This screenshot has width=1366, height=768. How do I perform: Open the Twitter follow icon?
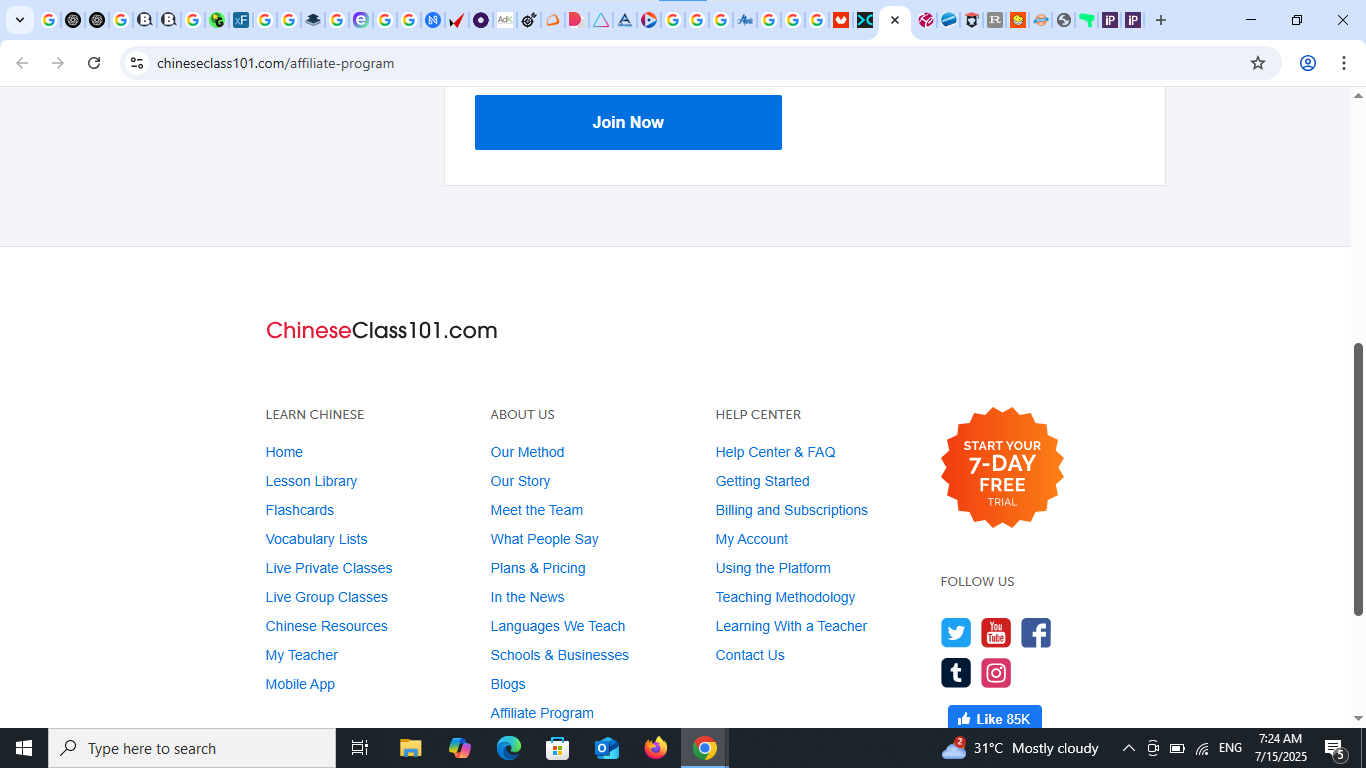[956, 633]
